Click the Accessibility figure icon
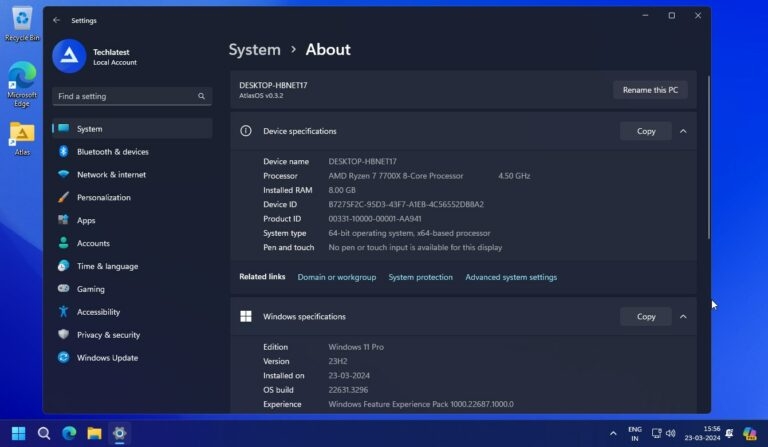 click(63, 311)
